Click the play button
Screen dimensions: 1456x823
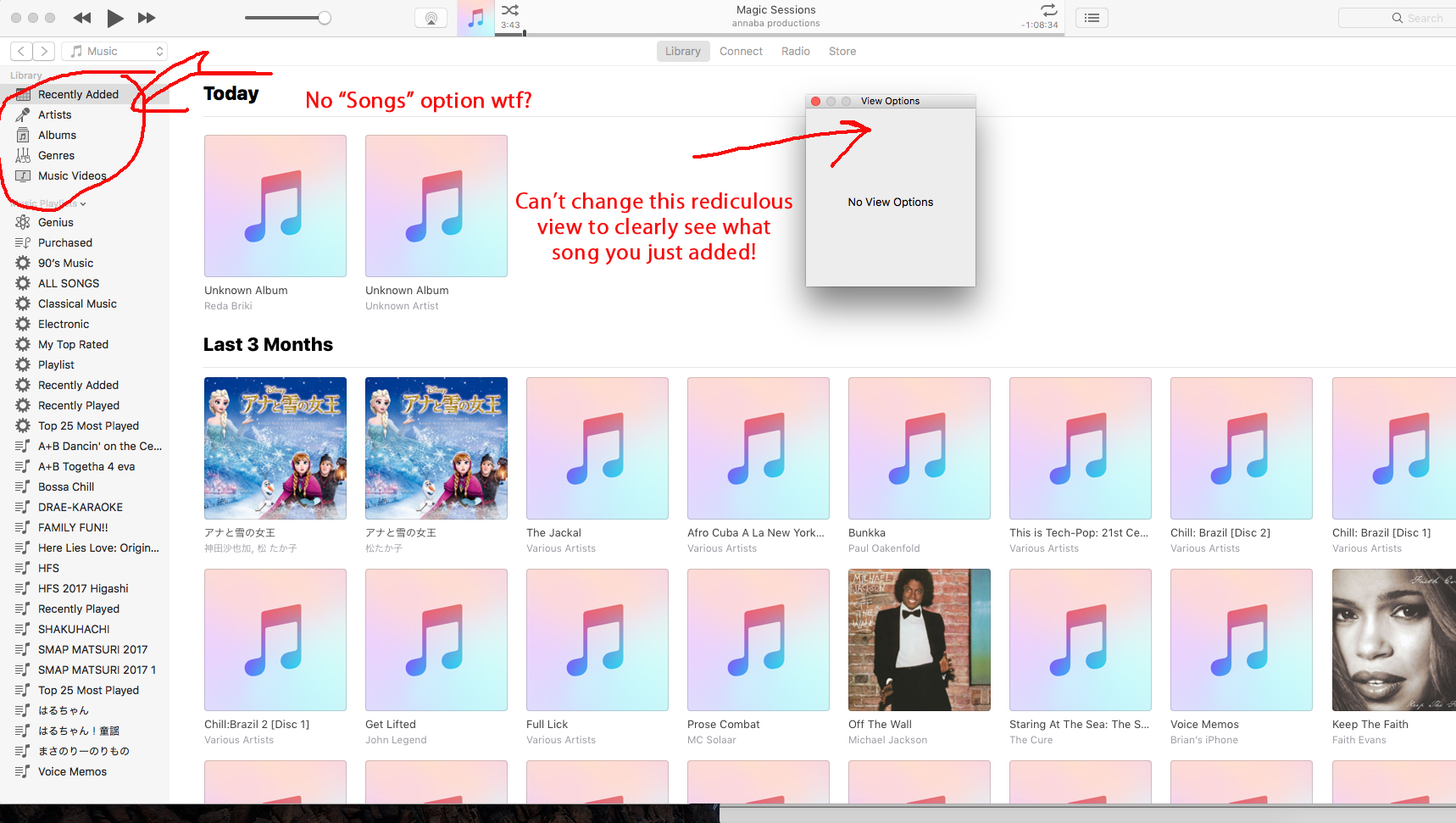(115, 18)
